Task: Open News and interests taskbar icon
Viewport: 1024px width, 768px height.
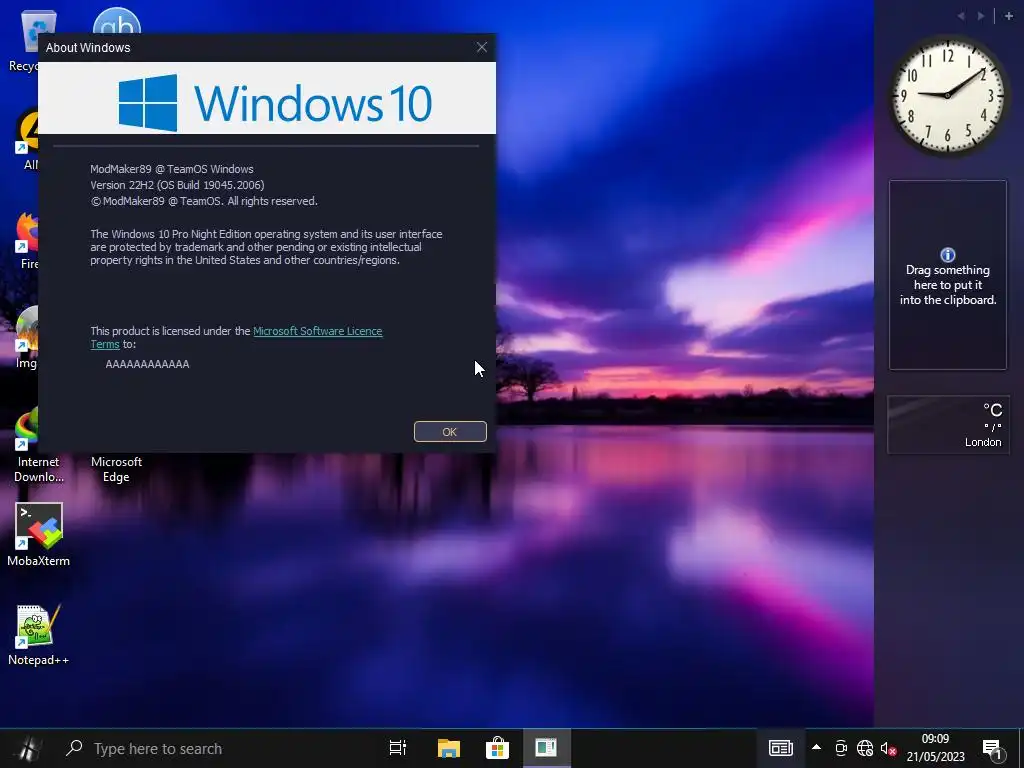Action: pyautogui.click(x=780, y=748)
